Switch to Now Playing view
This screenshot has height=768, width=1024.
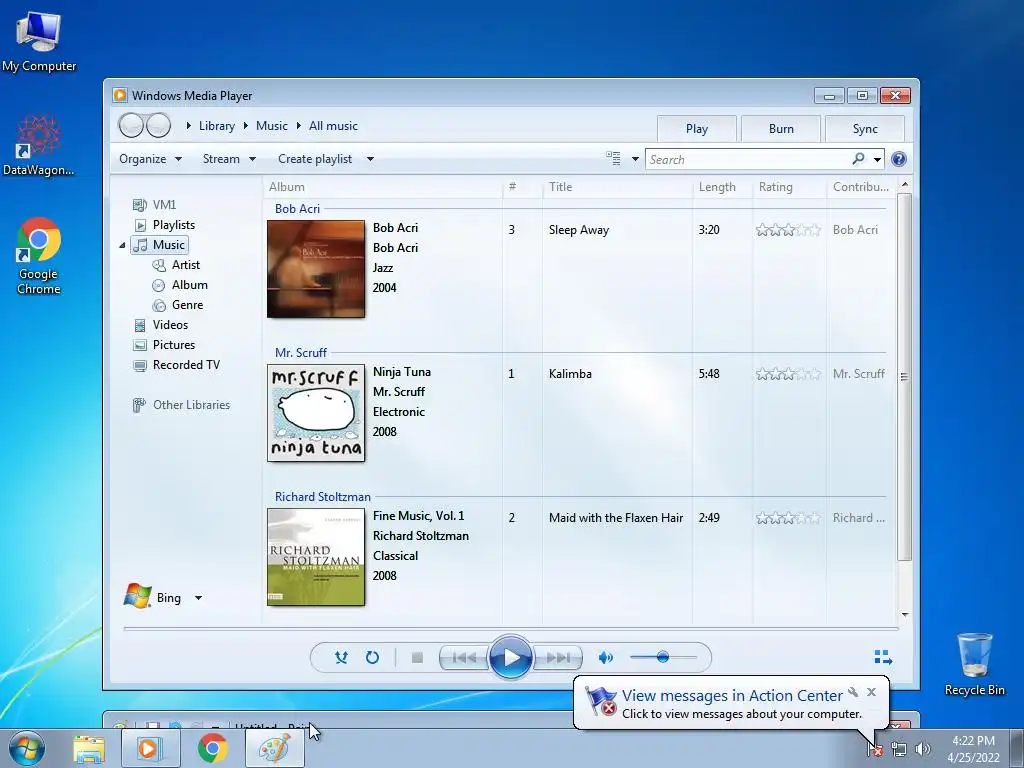point(883,657)
